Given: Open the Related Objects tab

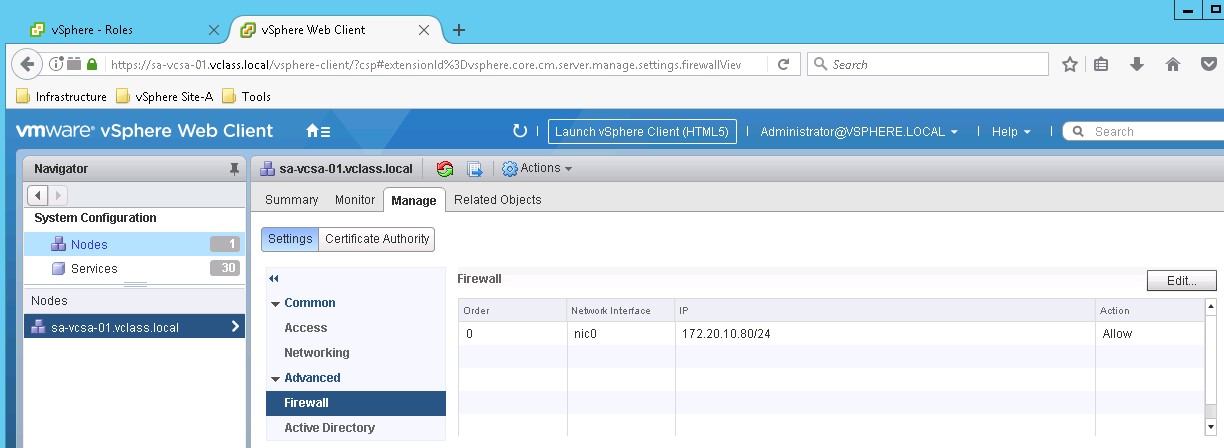Looking at the screenshot, I should coord(498,200).
